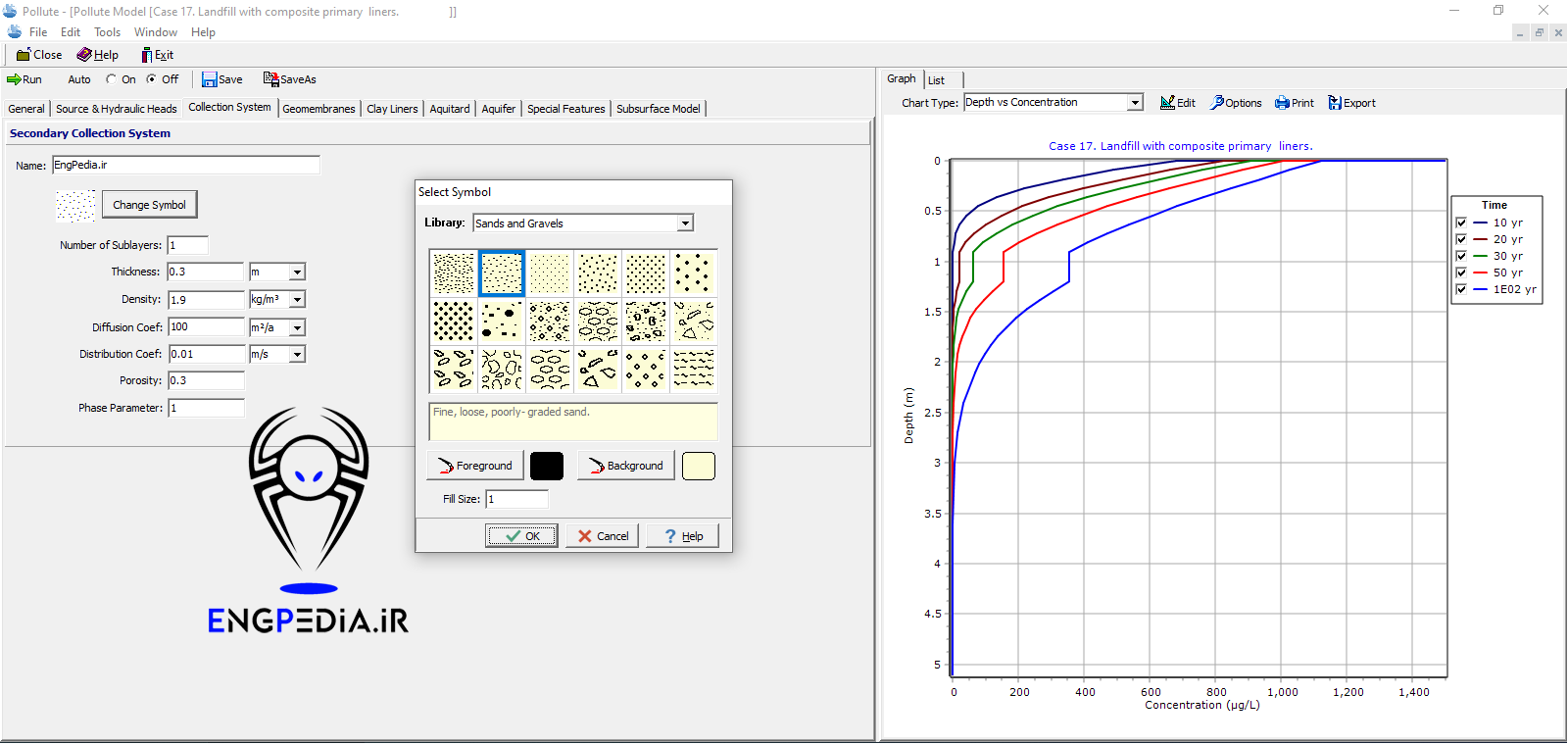
Task: Toggle the 1E02 yr series checkbox
Action: coord(1461,289)
